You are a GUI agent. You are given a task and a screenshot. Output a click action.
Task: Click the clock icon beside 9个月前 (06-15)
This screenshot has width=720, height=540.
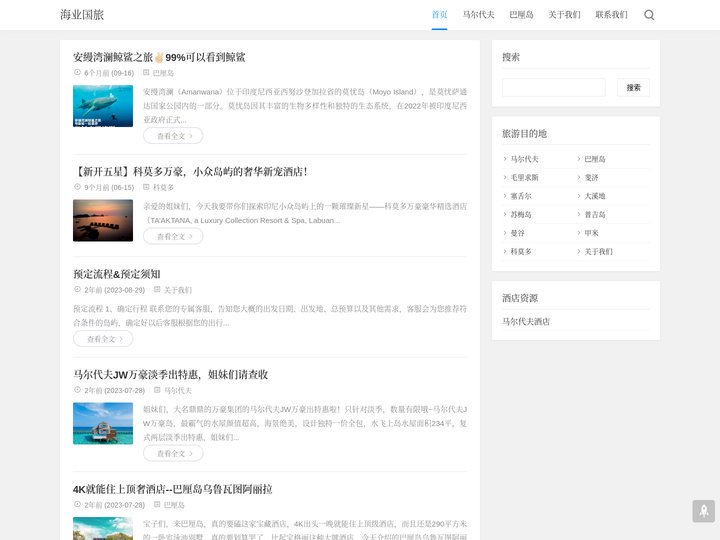coord(77,186)
